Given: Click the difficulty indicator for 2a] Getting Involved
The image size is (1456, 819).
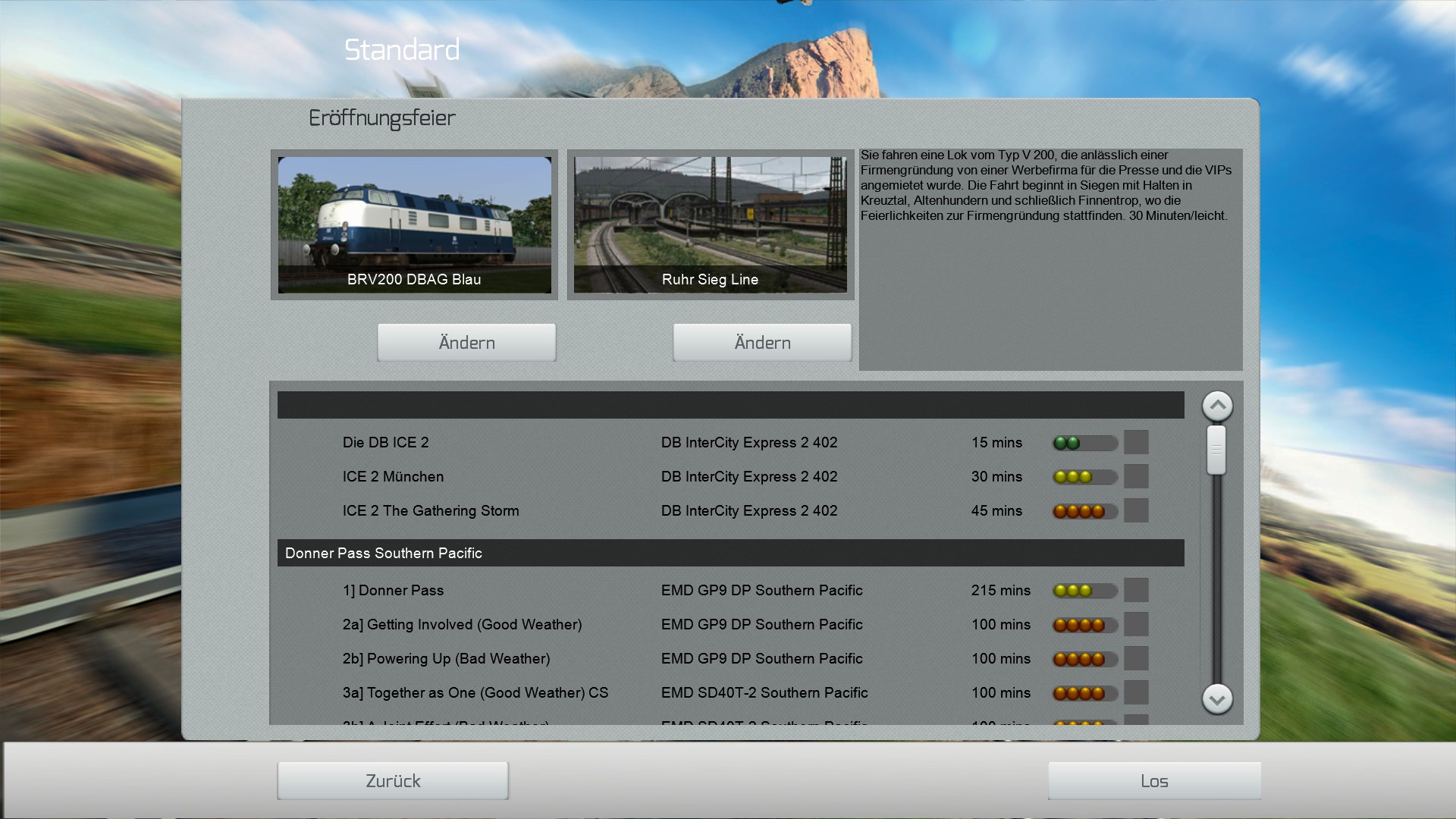Looking at the screenshot, I should point(1084,625).
